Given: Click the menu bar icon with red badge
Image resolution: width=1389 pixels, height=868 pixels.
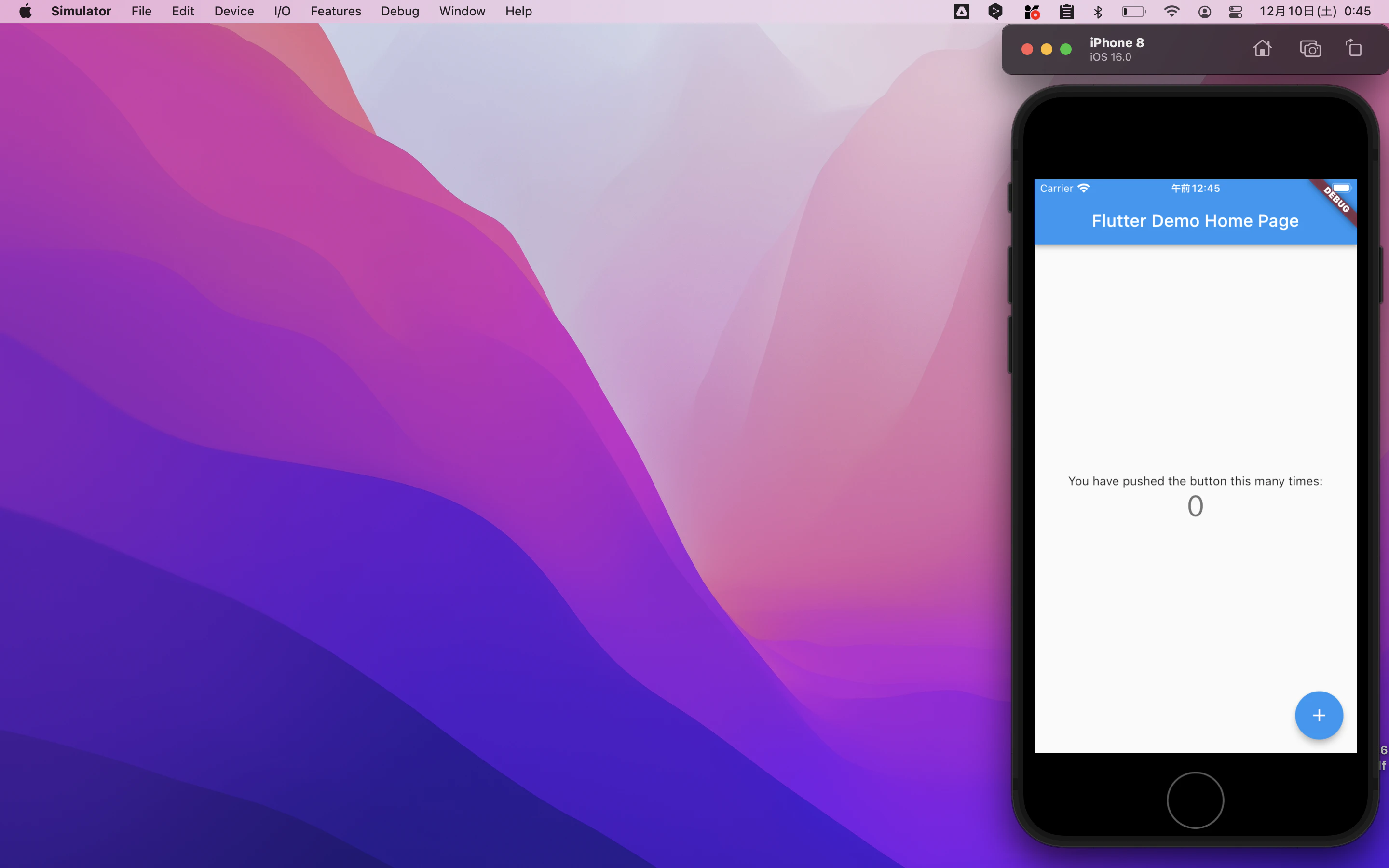Looking at the screenshot, I should (x=1032, y=12).
